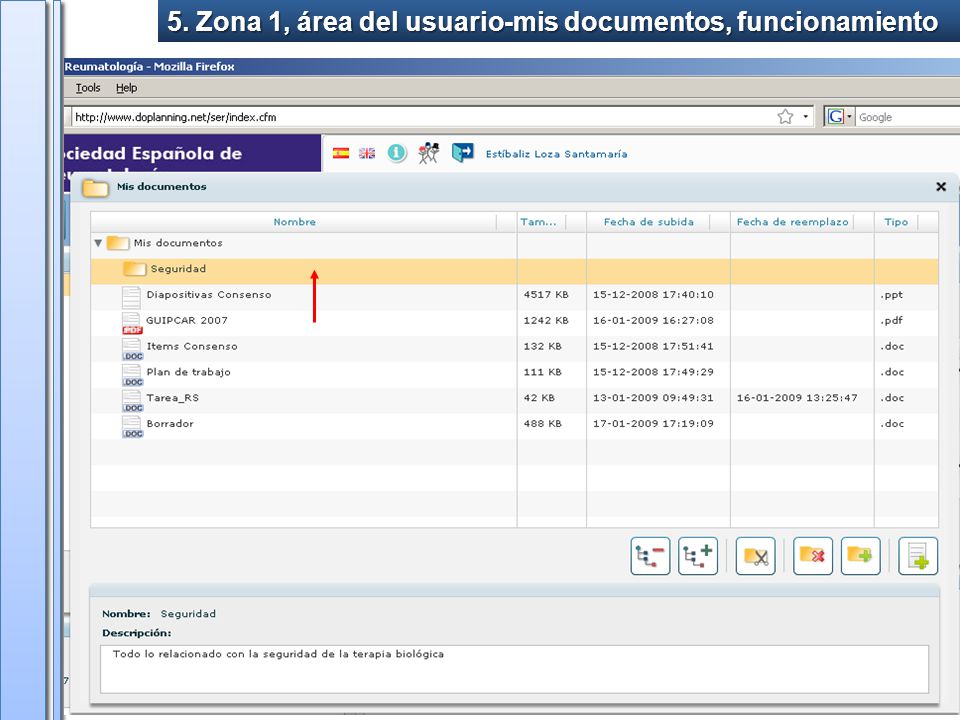The height and width of the screenshot is (720, 960).
Task: Click the logout door icon
Action: (x=462, y=152)
